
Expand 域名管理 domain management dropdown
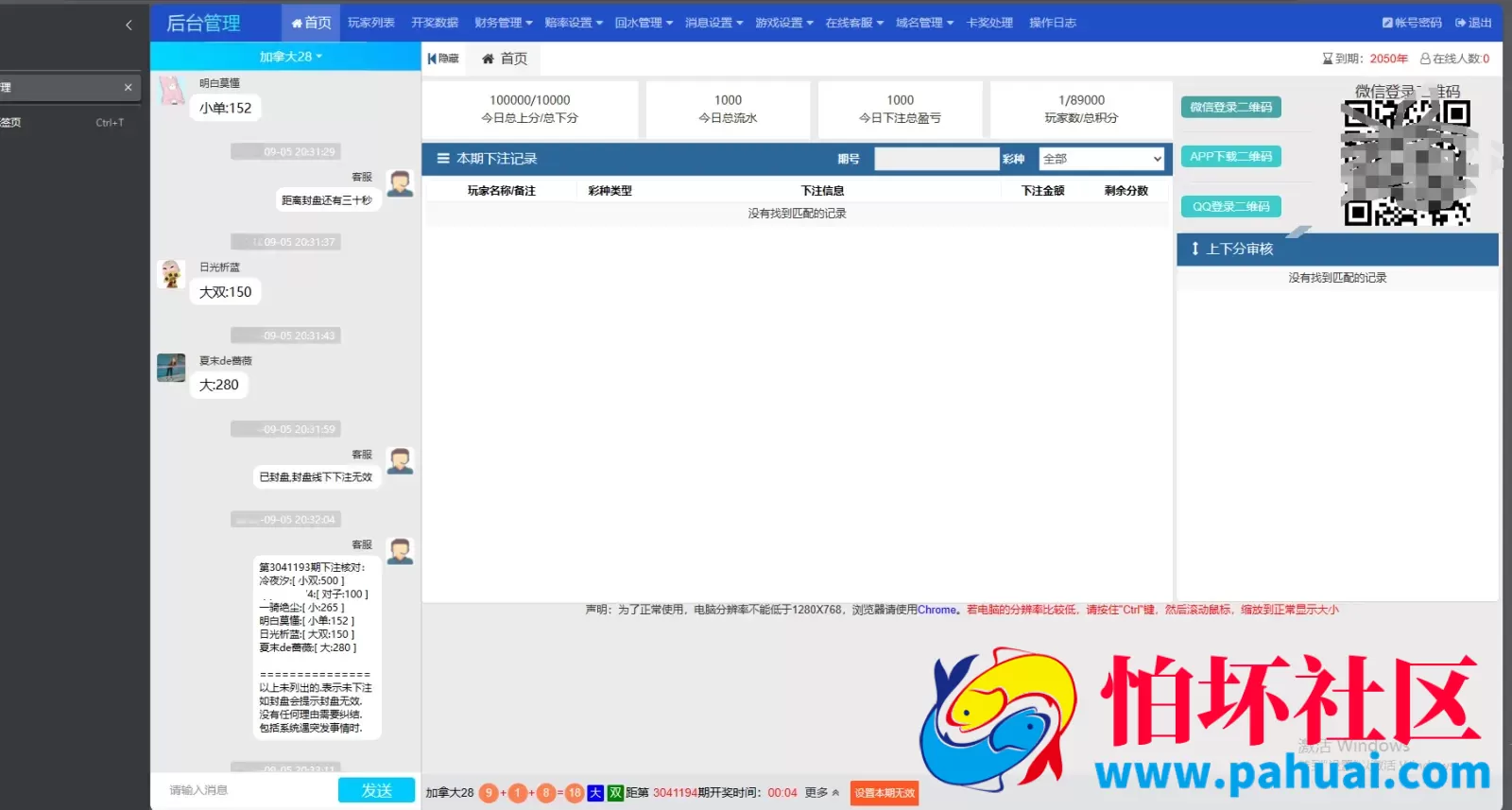coord(924,23)
